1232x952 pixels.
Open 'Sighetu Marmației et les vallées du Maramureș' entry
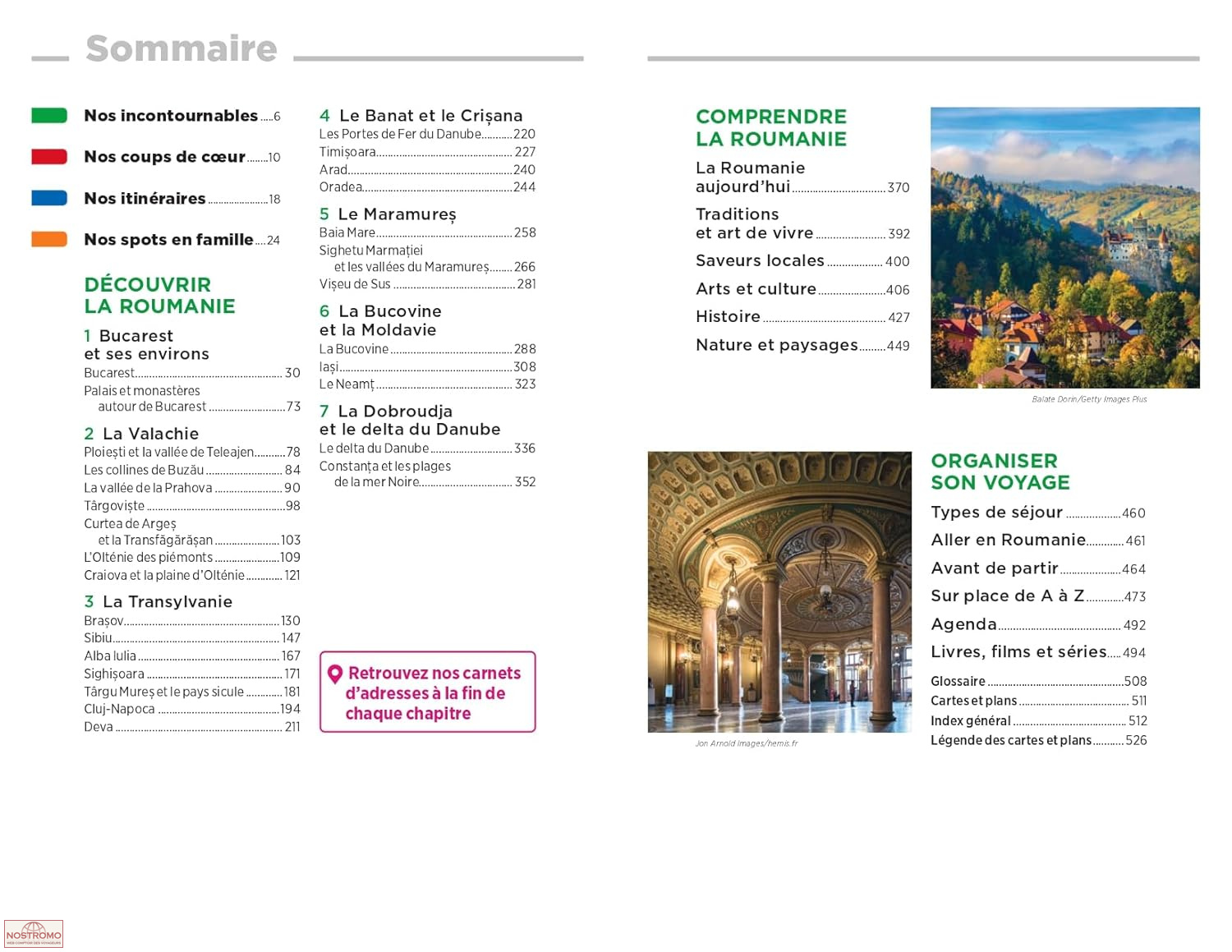[x=427, y=259]
